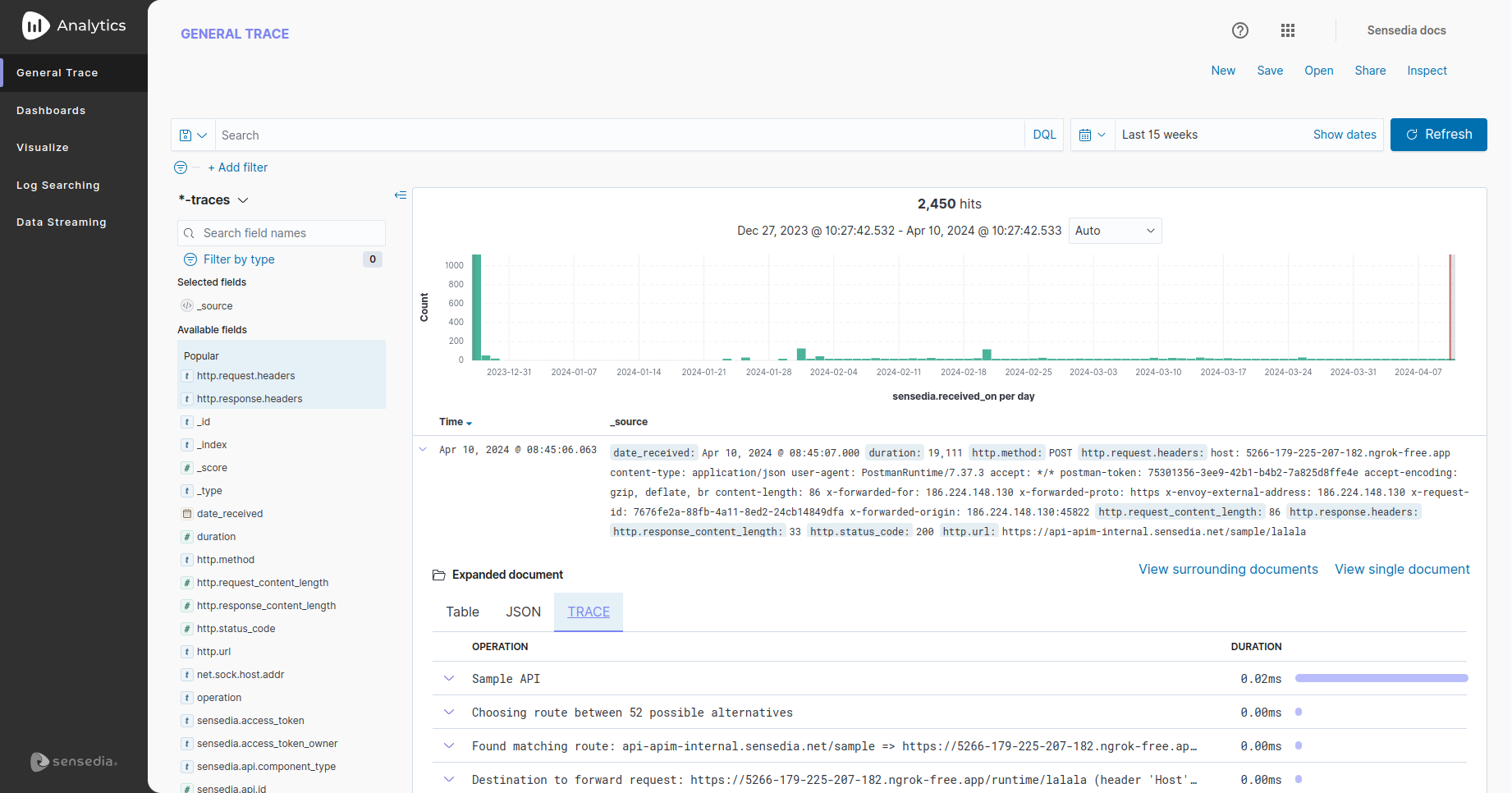Click the help question mark icon
This screenshot has height=793, width=1512.
[x=1239, y=30]
